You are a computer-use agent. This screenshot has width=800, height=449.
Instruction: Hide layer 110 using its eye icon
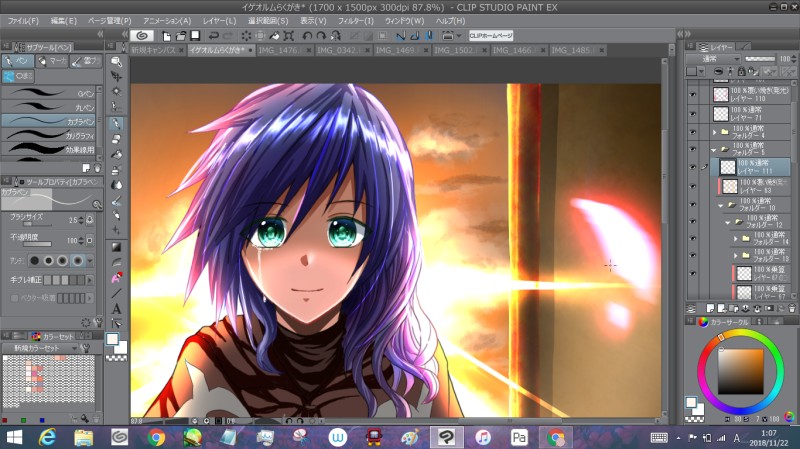692,95
